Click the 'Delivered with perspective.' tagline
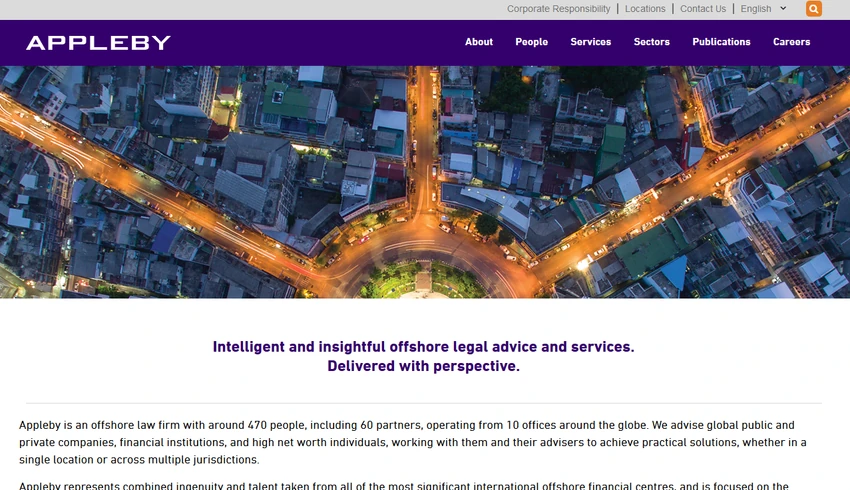Screen dimensions: 850x490 click(x=423, y=366)
